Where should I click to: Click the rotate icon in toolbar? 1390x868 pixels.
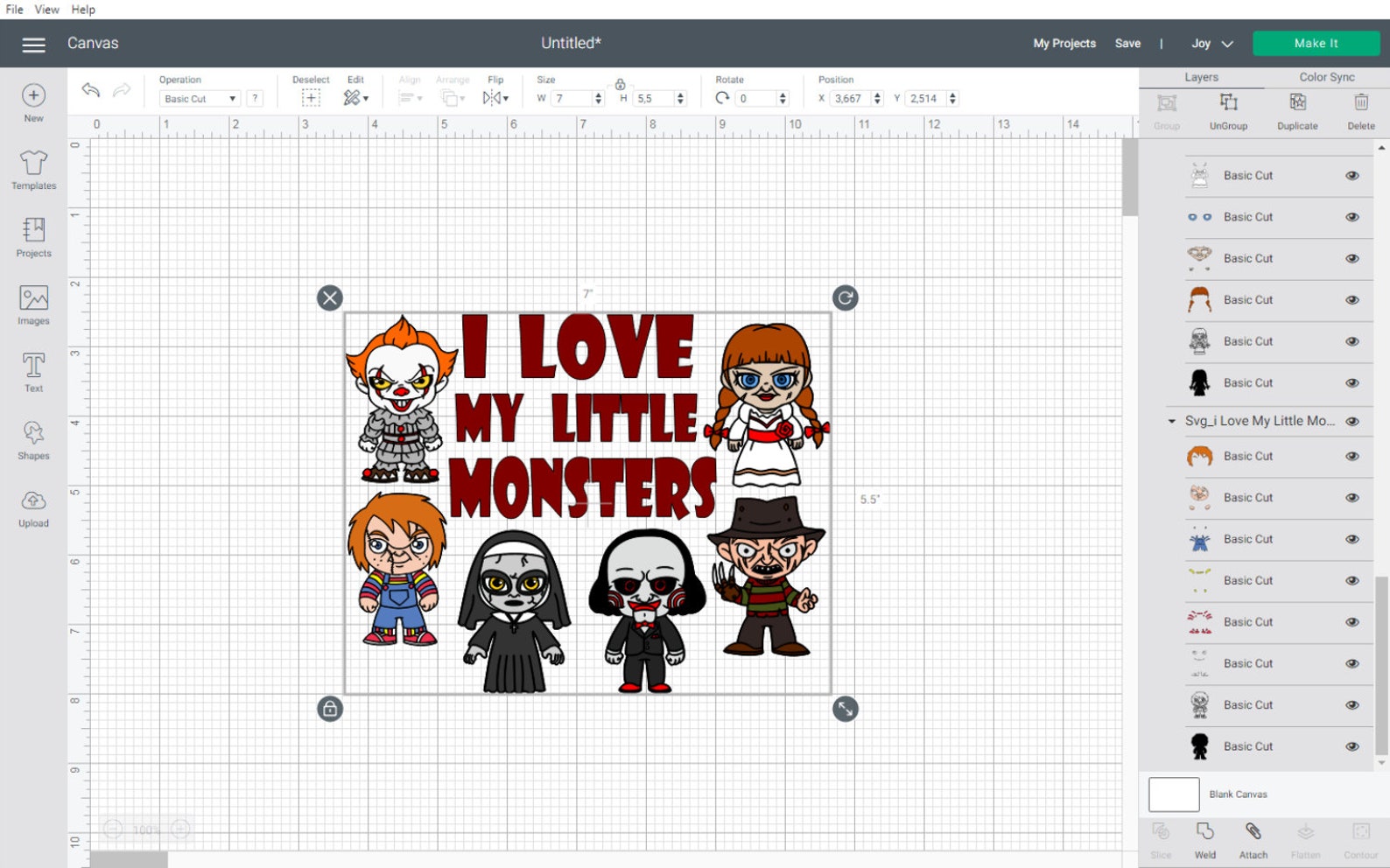722,98
